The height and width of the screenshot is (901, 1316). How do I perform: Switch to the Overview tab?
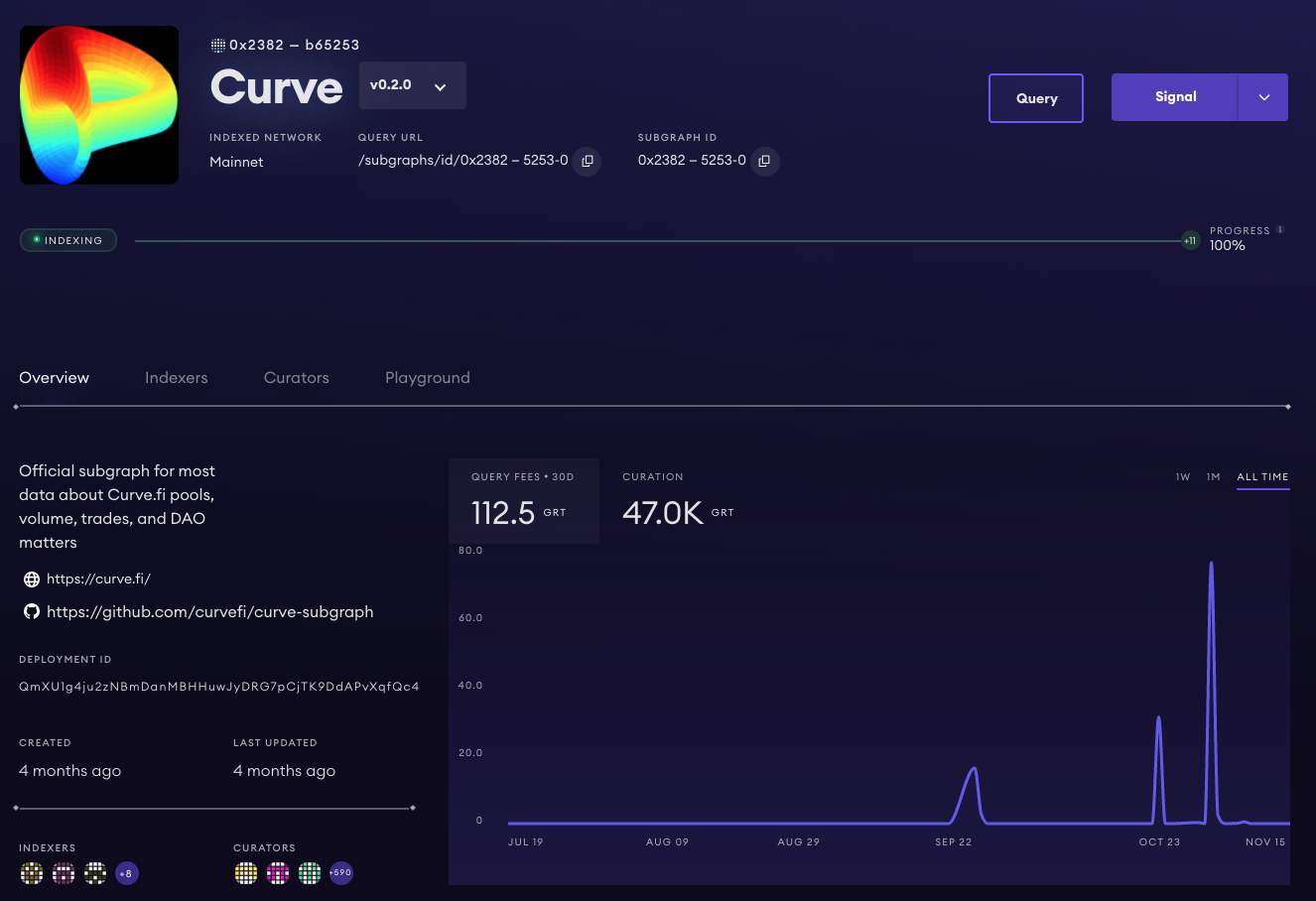(55, 378)
